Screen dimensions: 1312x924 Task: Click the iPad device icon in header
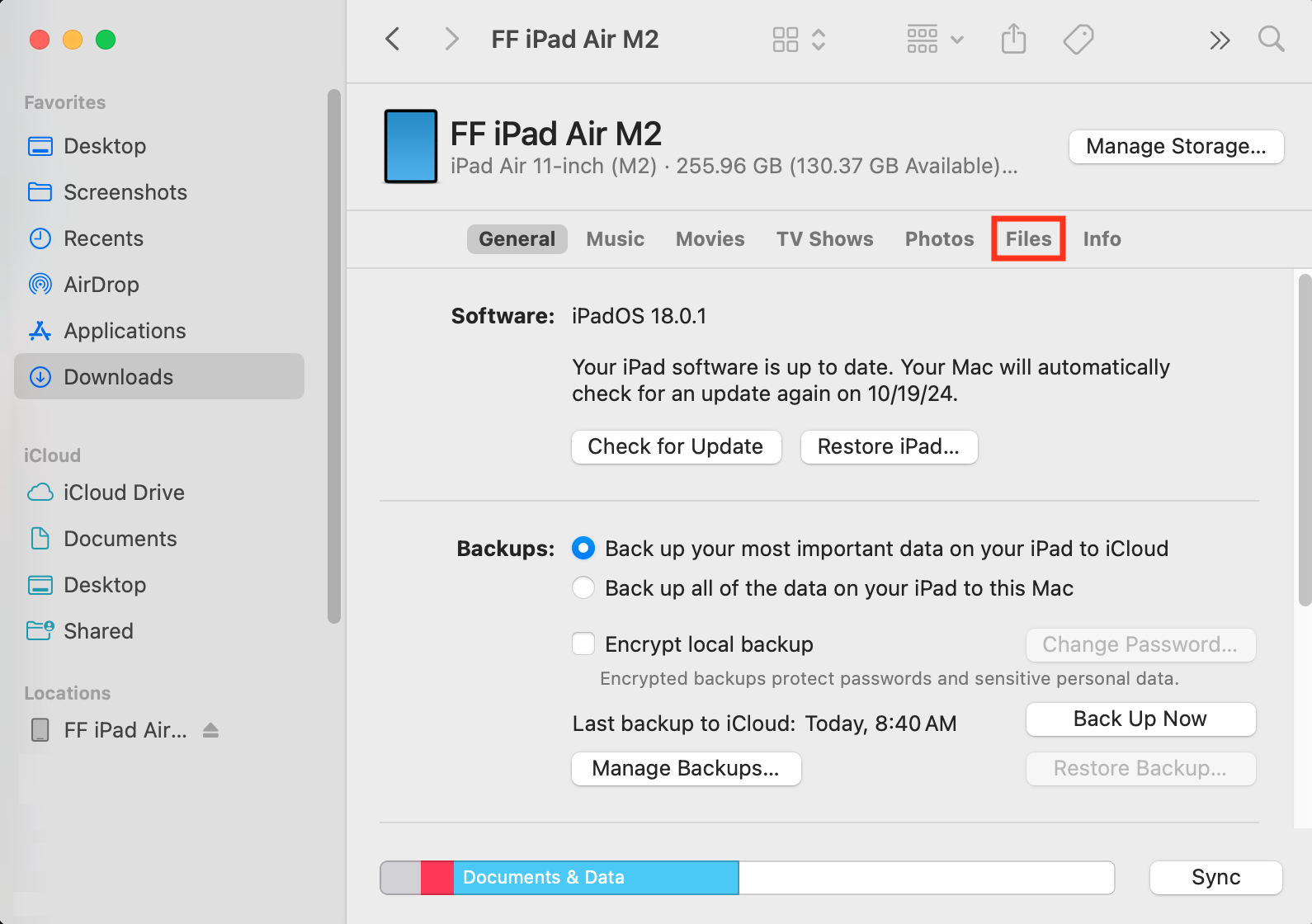(411, 147)
